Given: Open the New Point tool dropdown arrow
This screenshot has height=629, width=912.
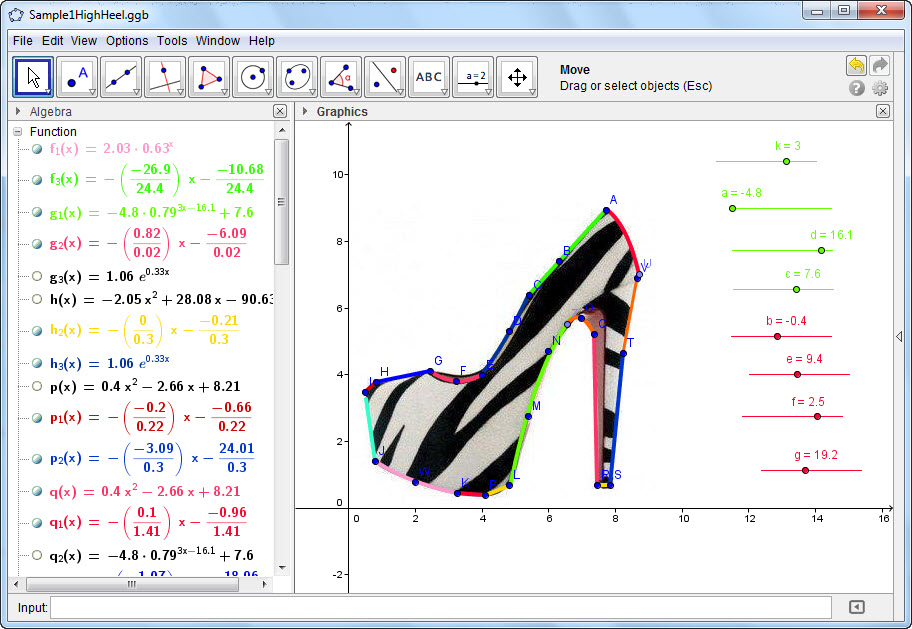Looking at the screenshot, I should point(92,92).
